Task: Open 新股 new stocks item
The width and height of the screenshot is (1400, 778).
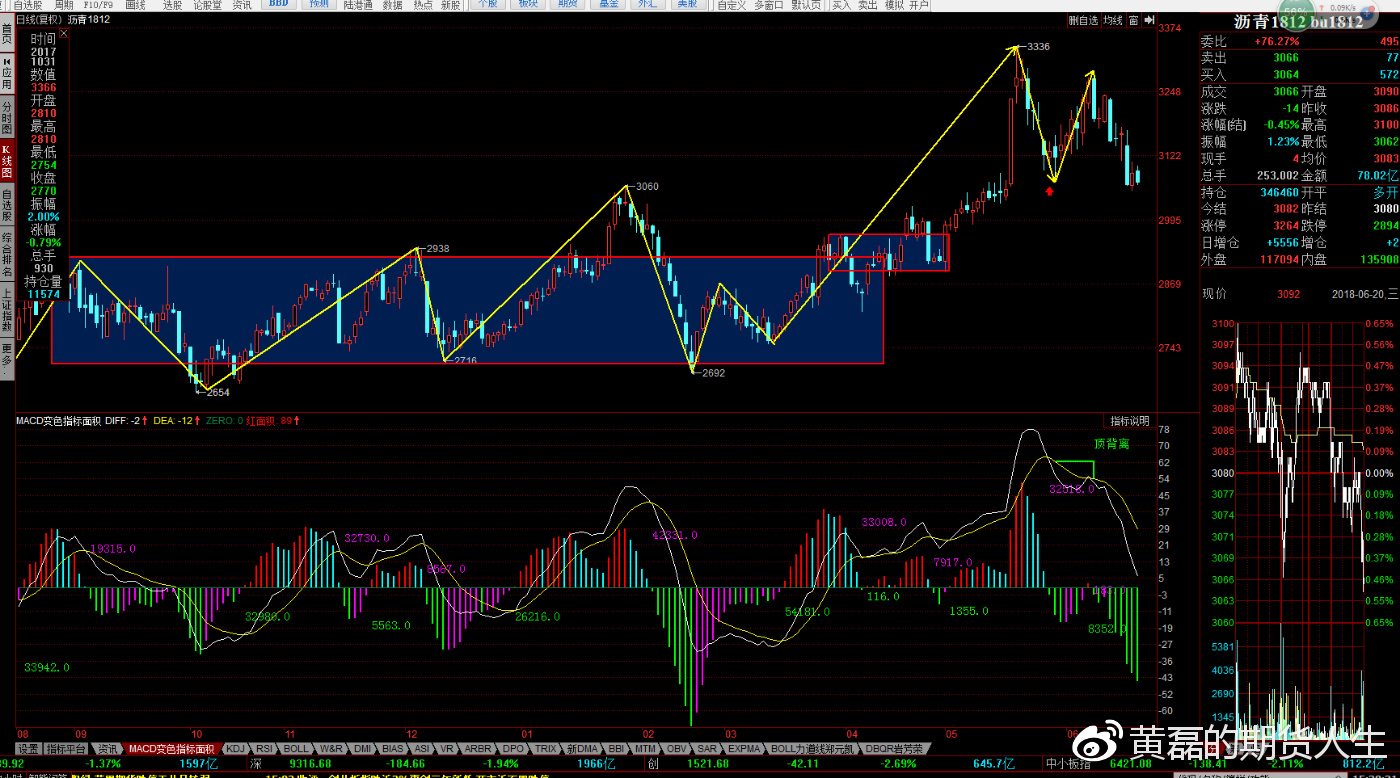Action: pos(451,5)
